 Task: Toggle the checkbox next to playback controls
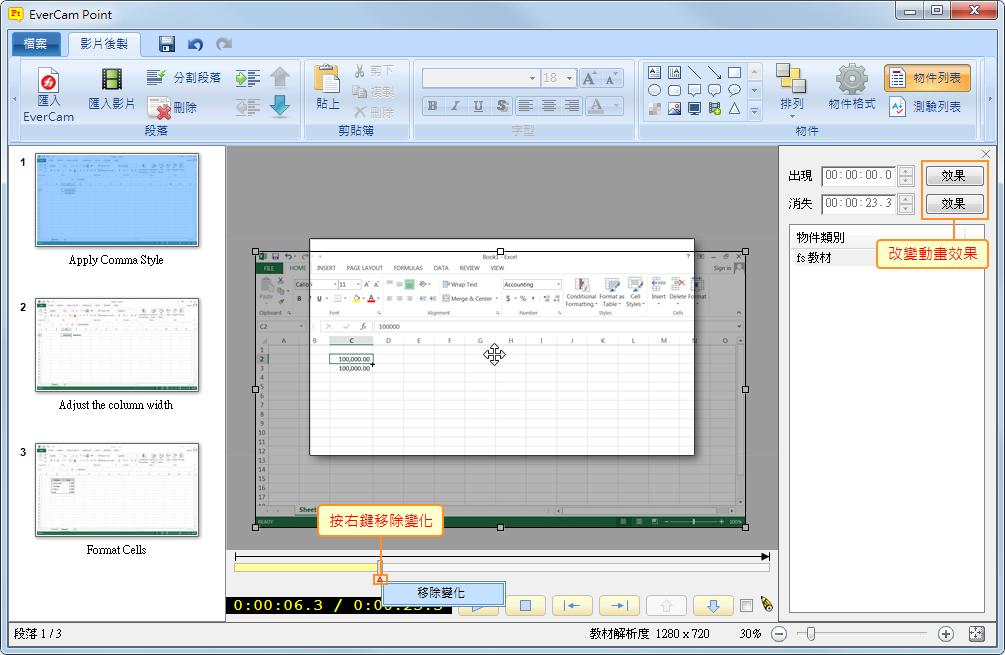pos(746,605)
